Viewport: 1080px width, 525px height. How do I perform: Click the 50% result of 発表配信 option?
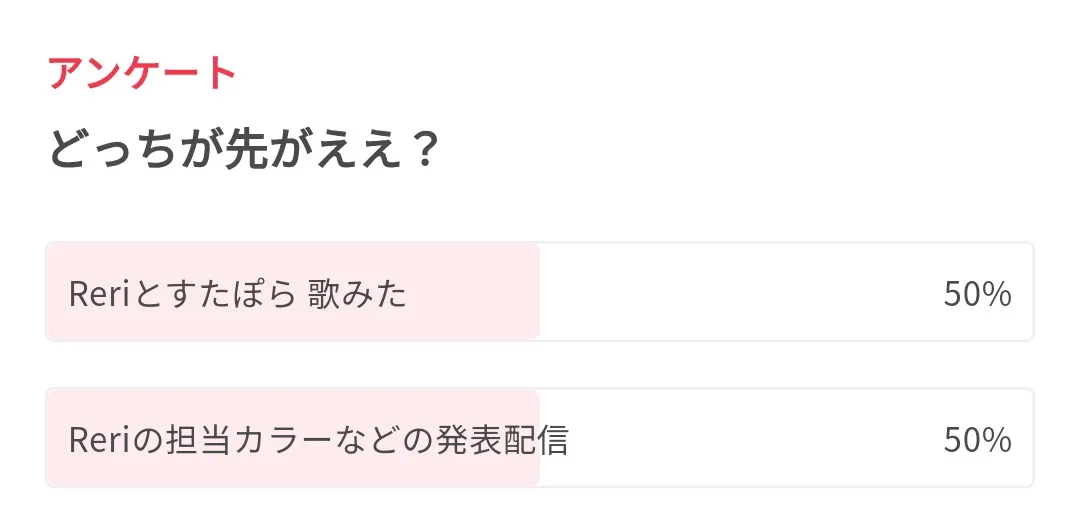point(977,440)
